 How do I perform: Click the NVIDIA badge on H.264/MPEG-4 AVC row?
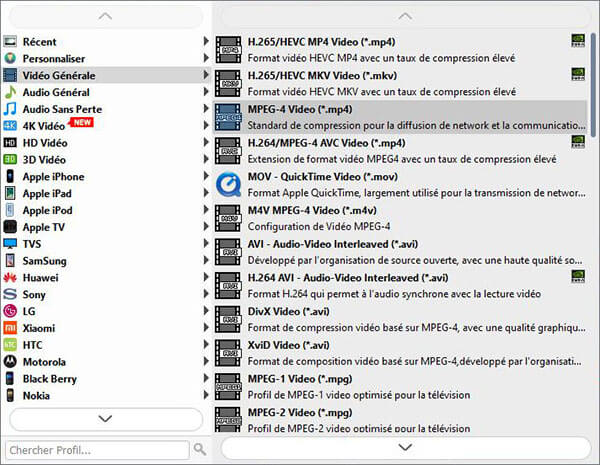[x=578, y=142]
